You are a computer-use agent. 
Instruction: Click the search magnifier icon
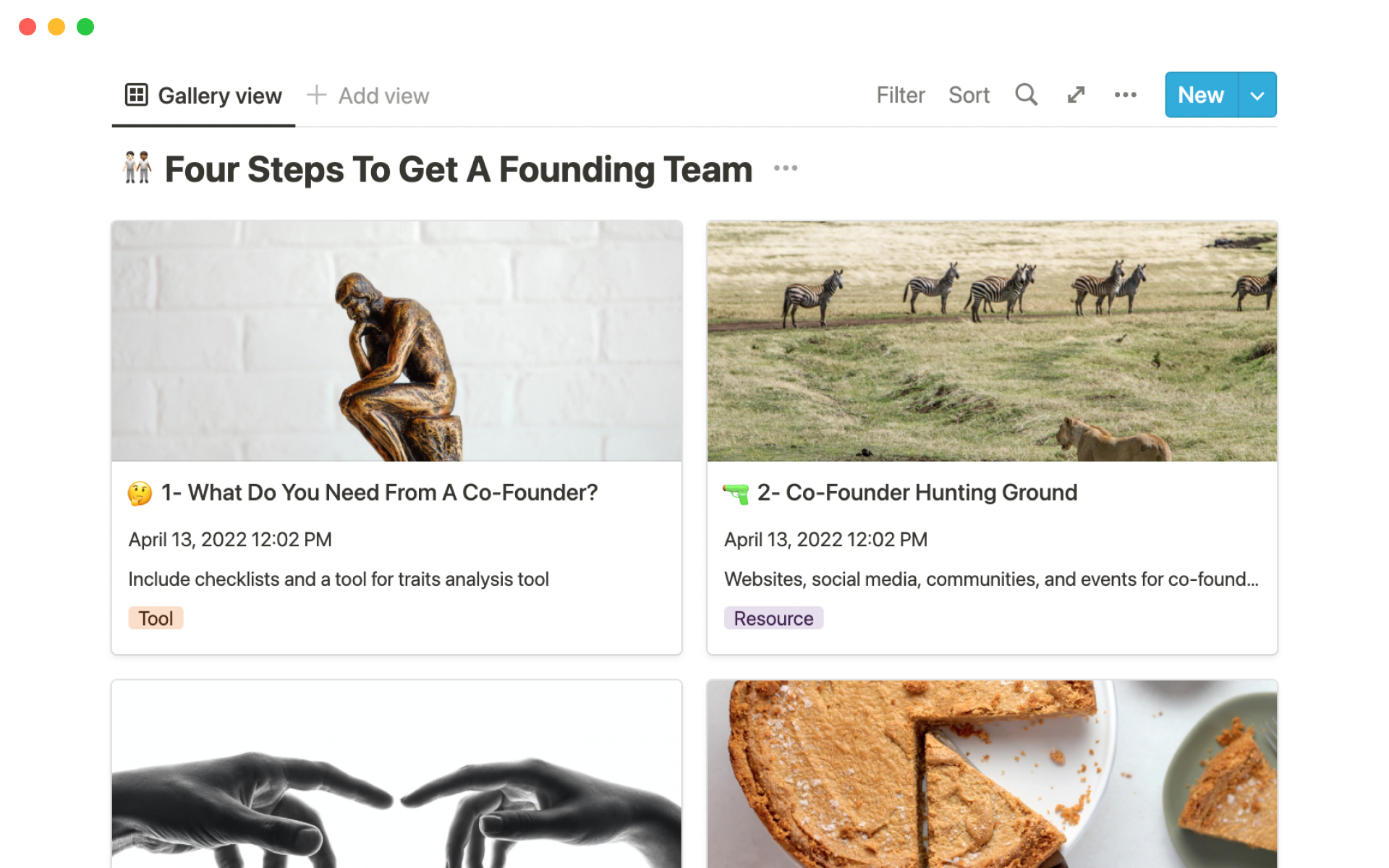click(x=1026, y=95)
